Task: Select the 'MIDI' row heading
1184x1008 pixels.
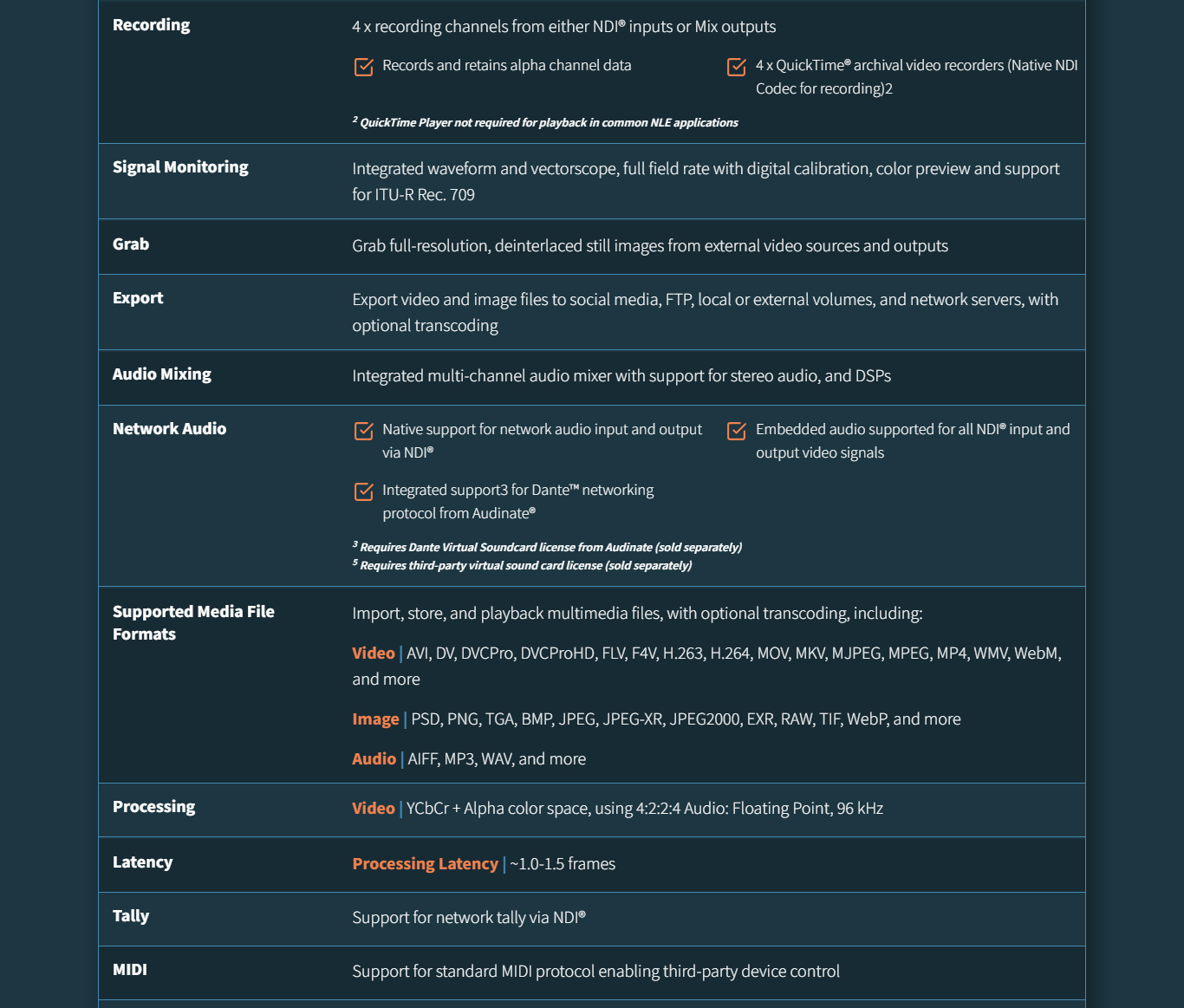Action: tap(130, 970)
